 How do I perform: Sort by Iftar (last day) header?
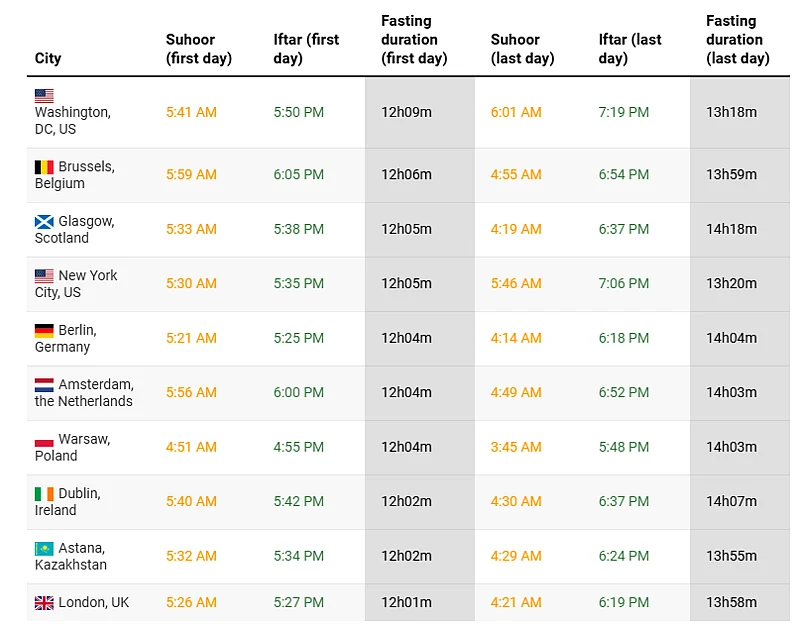pyautogui.click(x=630, y=49)
